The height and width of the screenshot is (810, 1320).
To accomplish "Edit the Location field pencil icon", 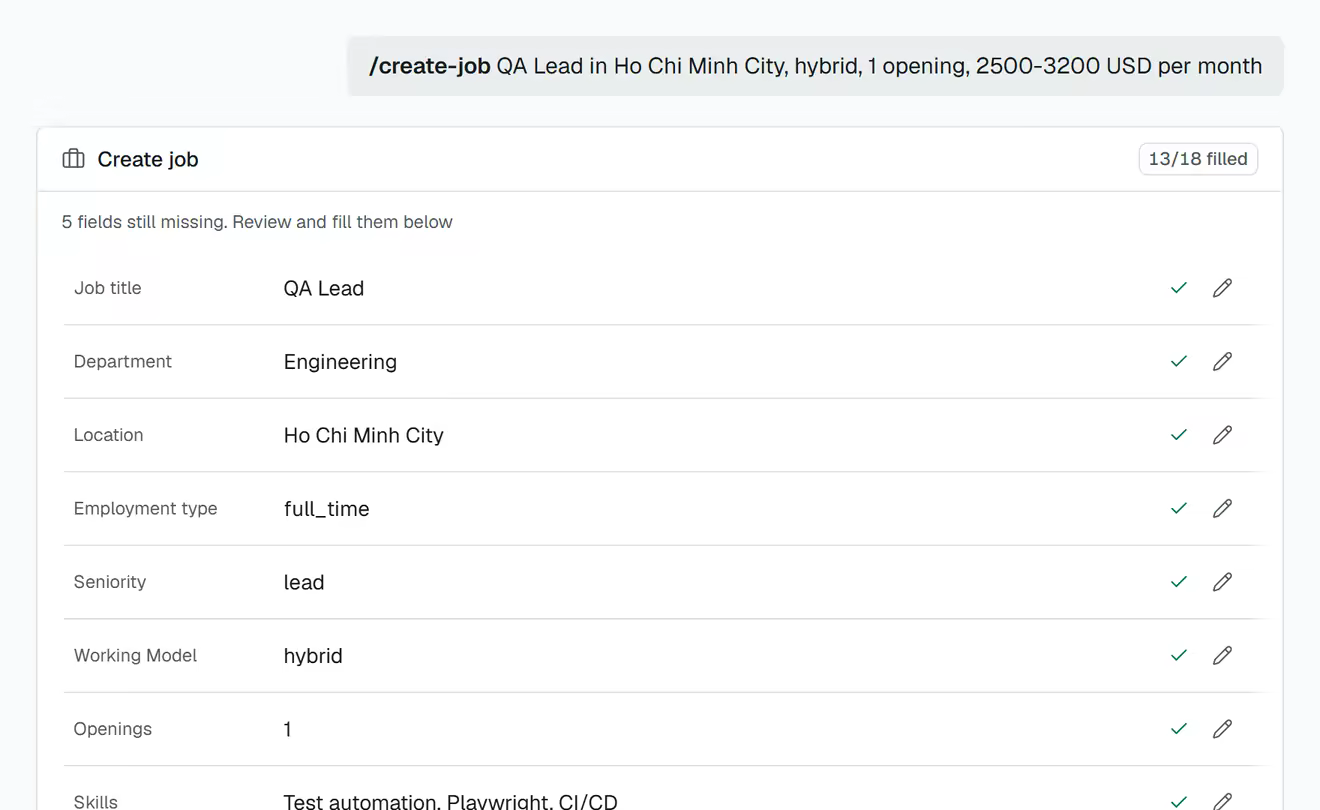I will [1222, 435].
